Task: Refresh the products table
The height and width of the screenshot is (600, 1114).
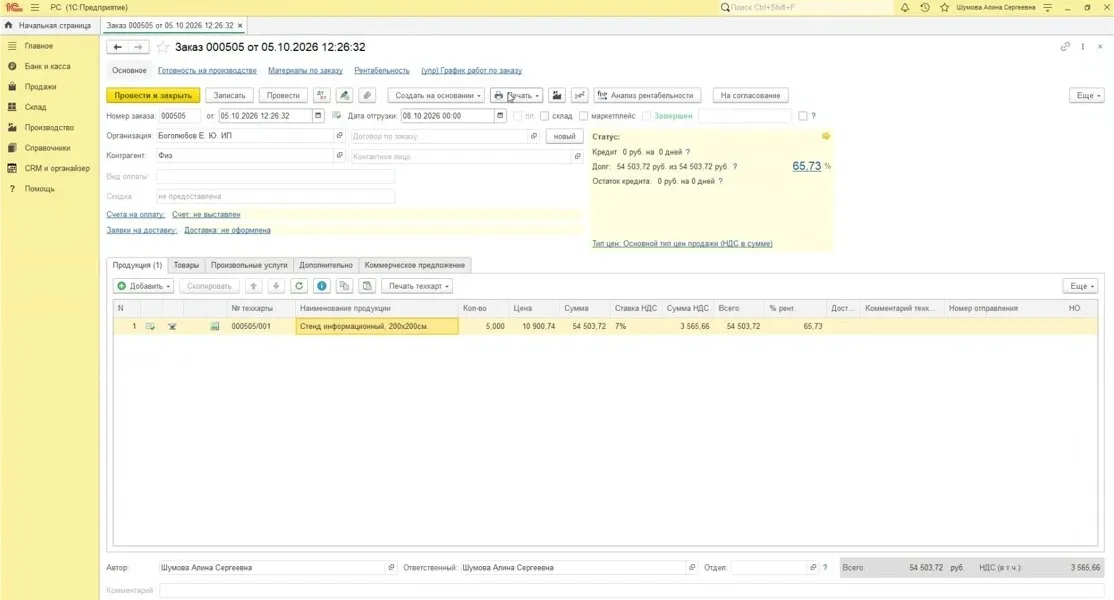Action: coord(299,286)
